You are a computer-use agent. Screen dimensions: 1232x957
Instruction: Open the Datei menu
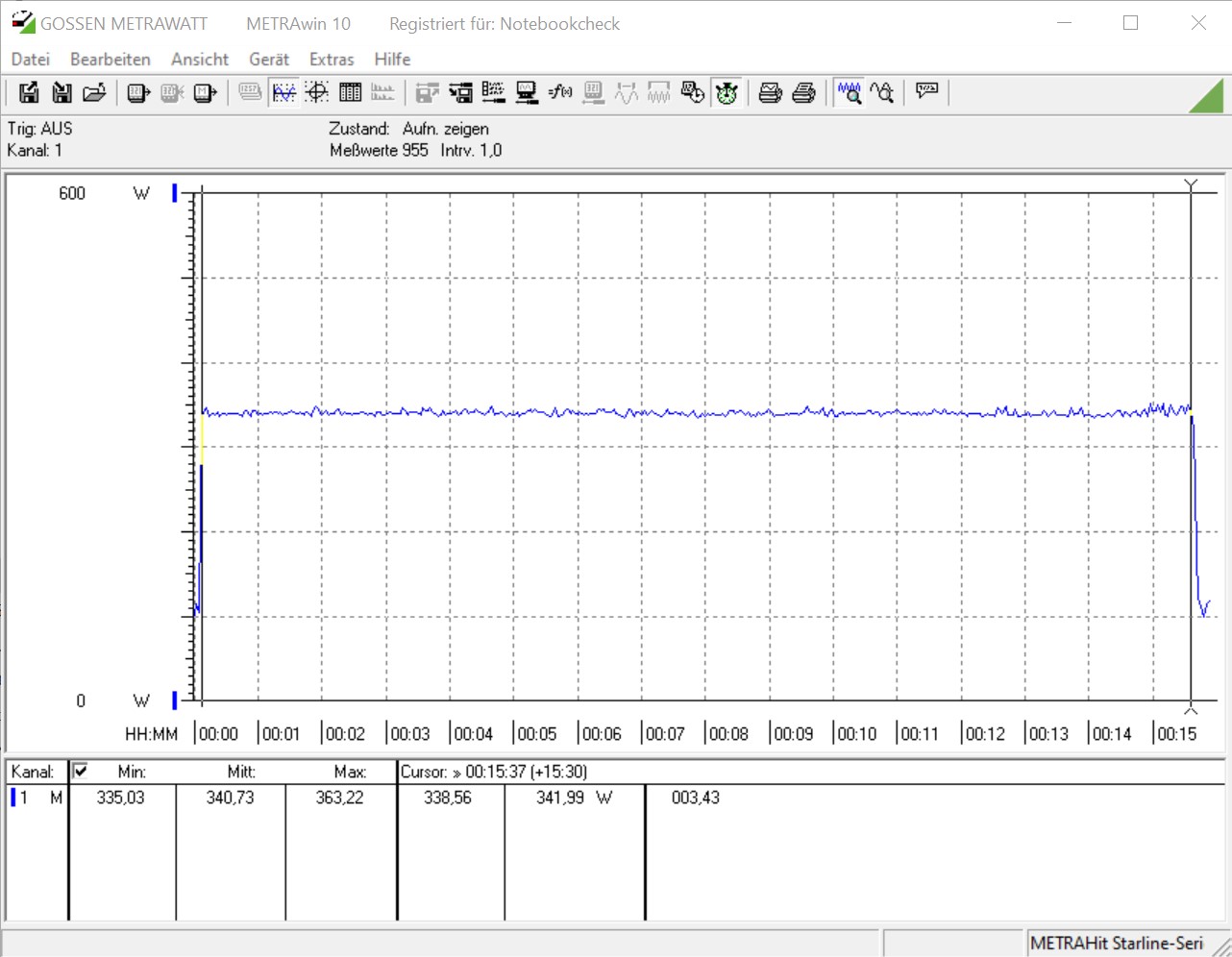[x=31, y=60]
